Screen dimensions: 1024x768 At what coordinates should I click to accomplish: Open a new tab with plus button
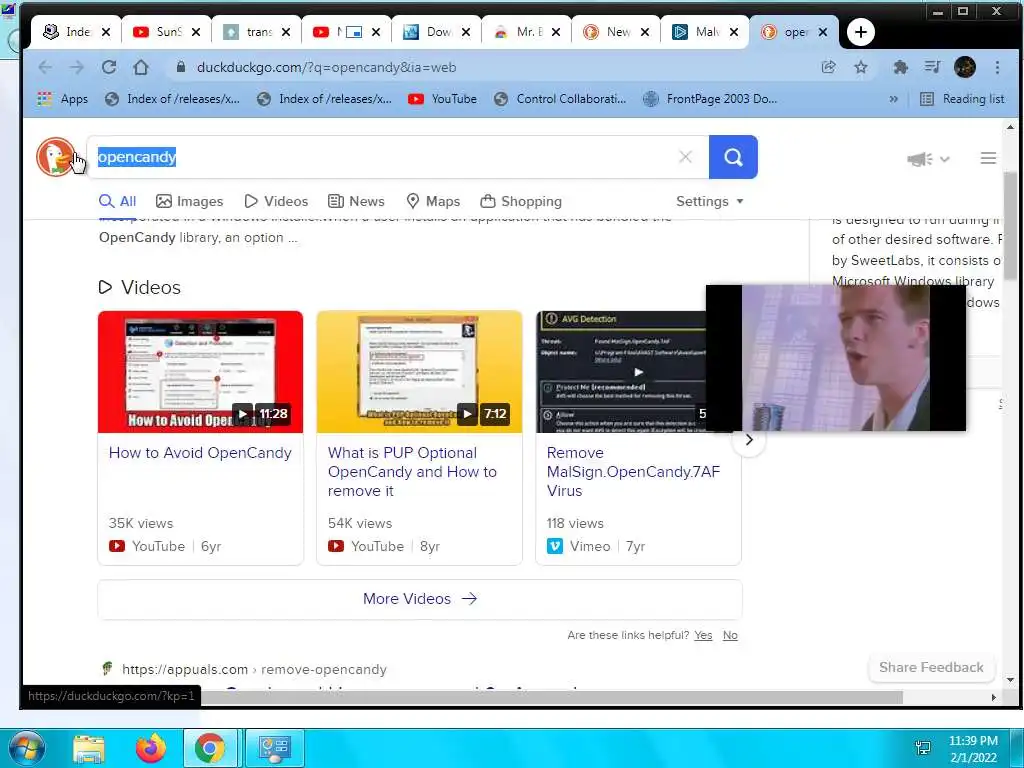[x=861, y=32]
